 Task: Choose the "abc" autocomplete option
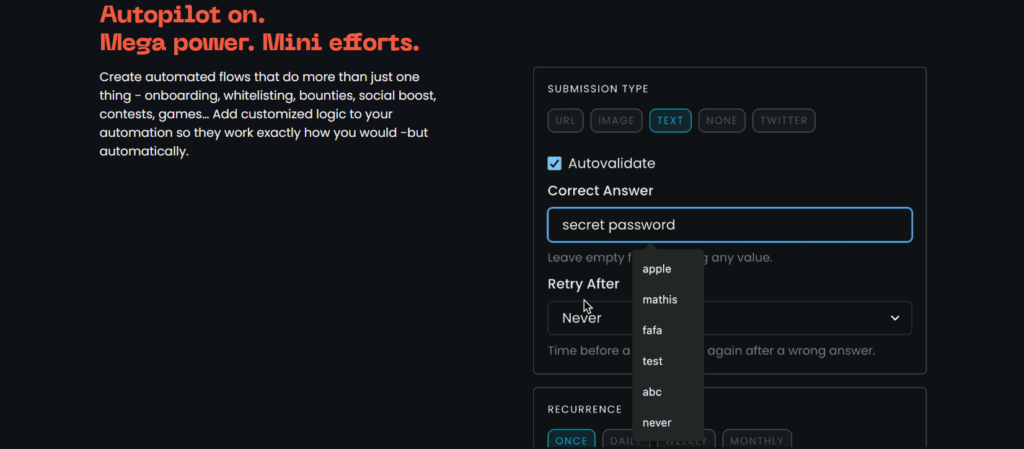[652, 392]
